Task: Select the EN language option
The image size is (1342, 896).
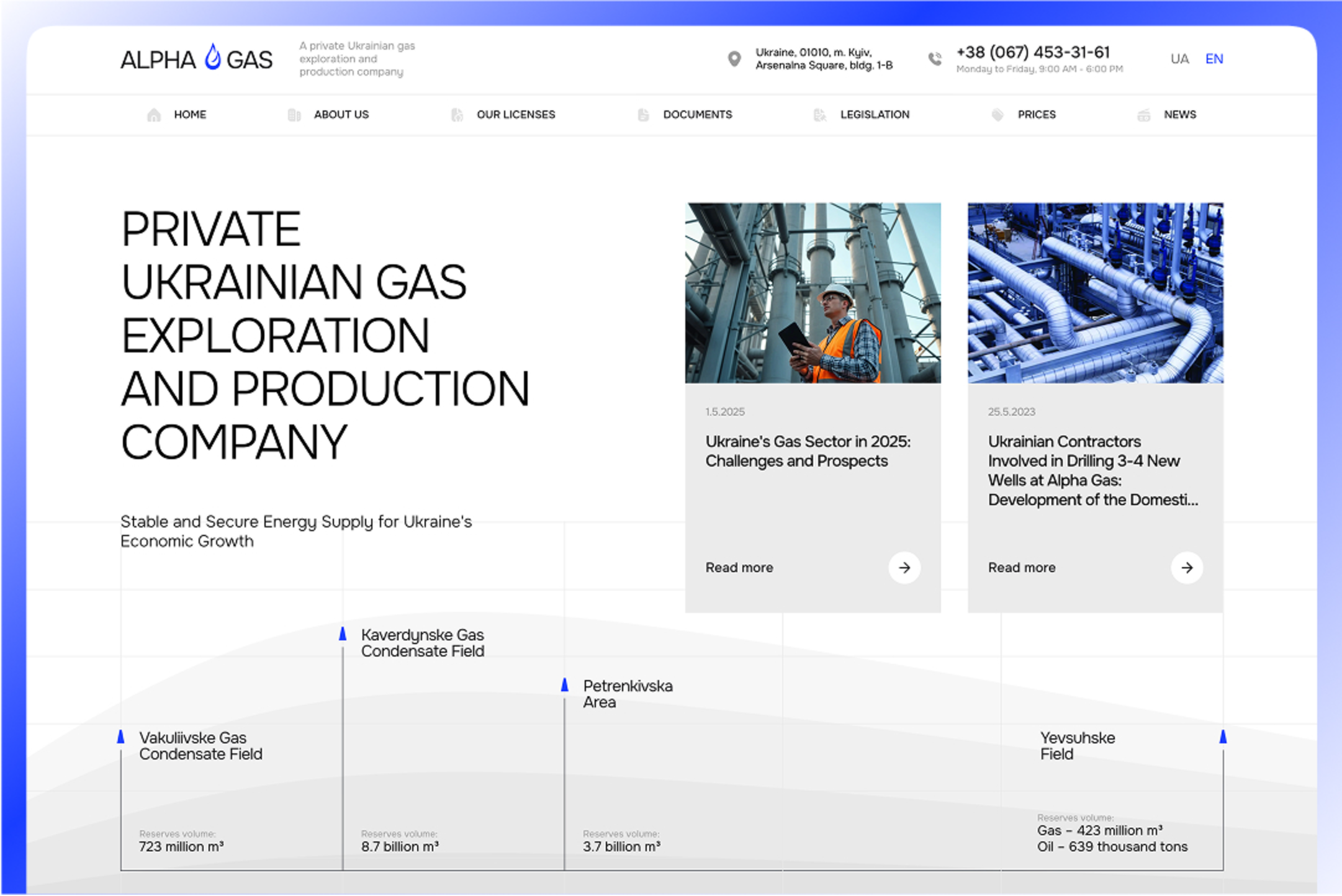Action: (x=1214, y=59)
